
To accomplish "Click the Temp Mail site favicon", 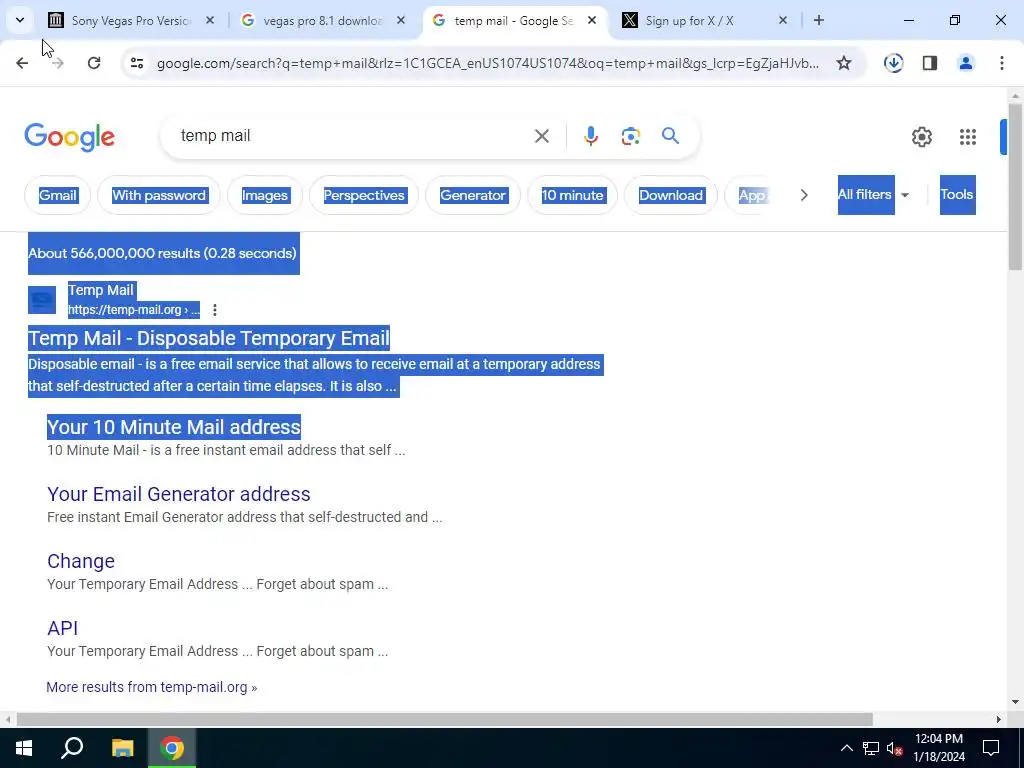I will point(42,300).
